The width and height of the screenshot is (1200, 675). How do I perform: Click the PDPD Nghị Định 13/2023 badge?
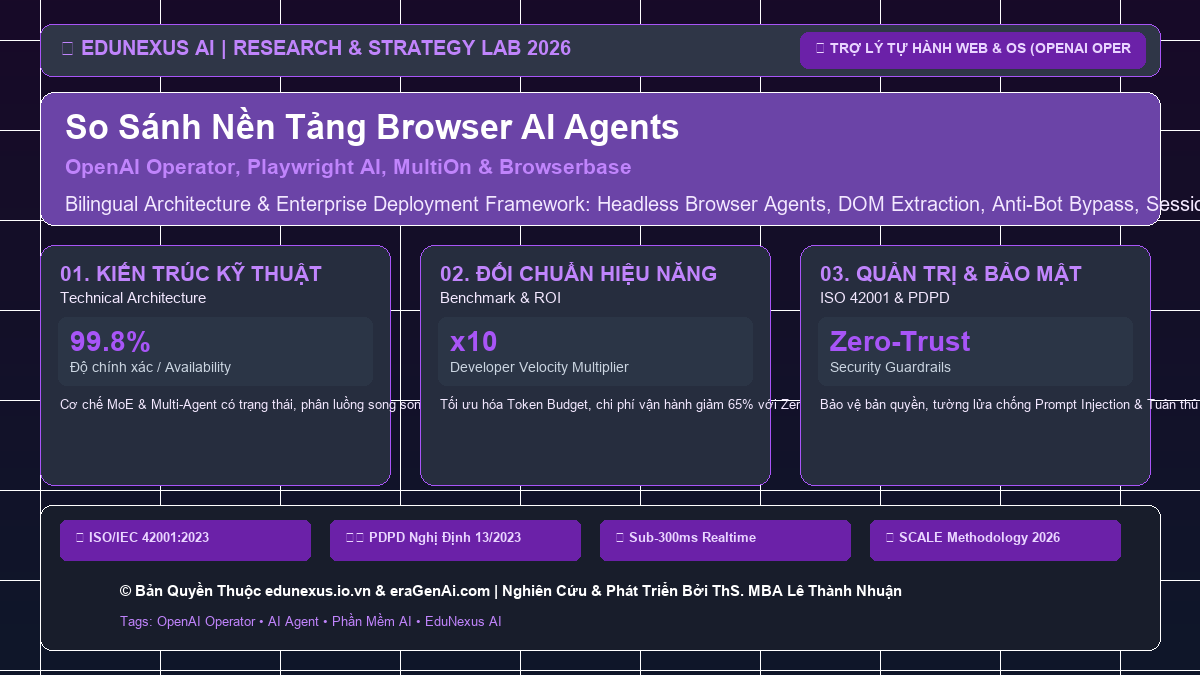coord(455,540)
